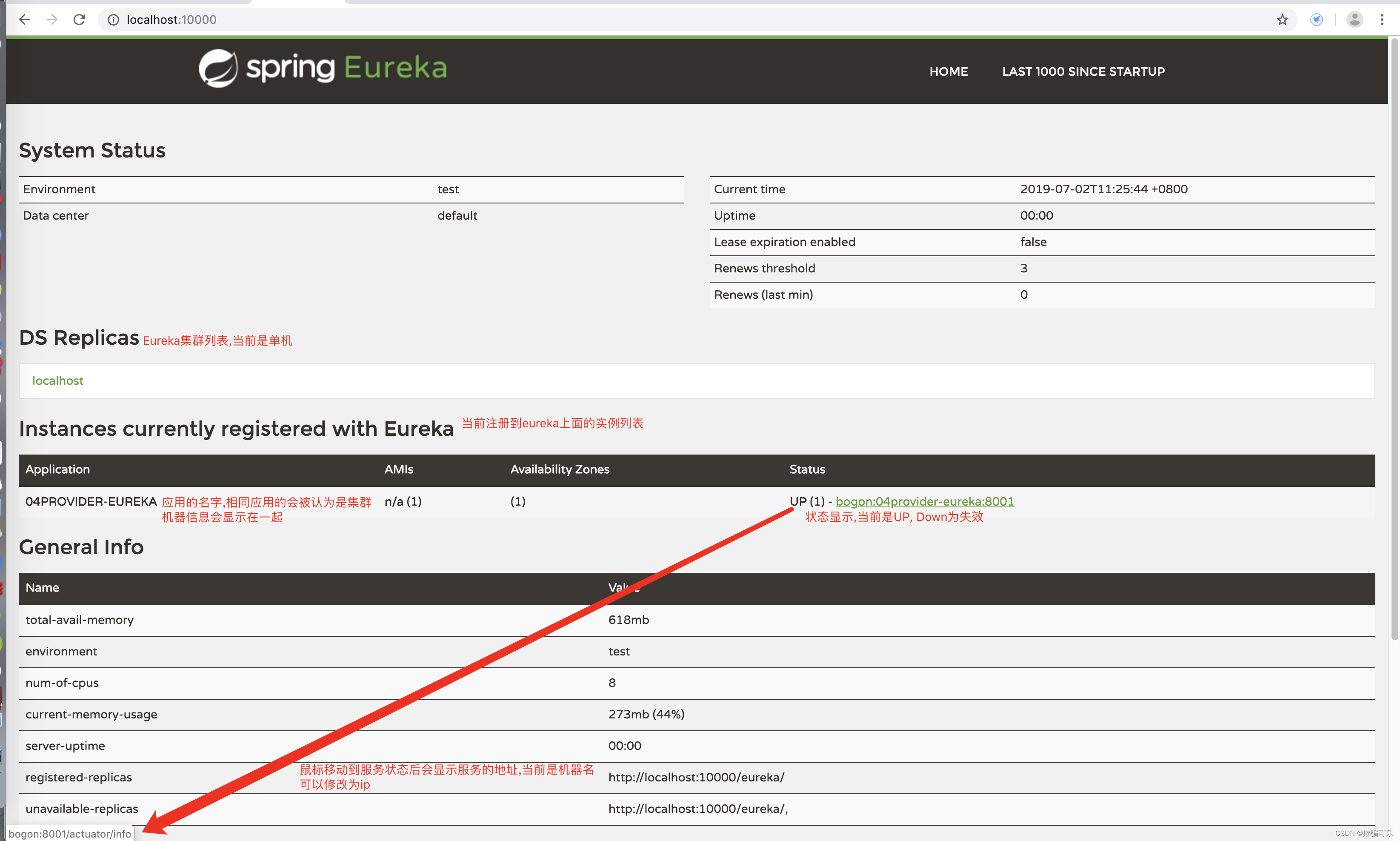Open the Chrome three-dot menu
1400x841 pixels.
click(x=1382, y=20)
